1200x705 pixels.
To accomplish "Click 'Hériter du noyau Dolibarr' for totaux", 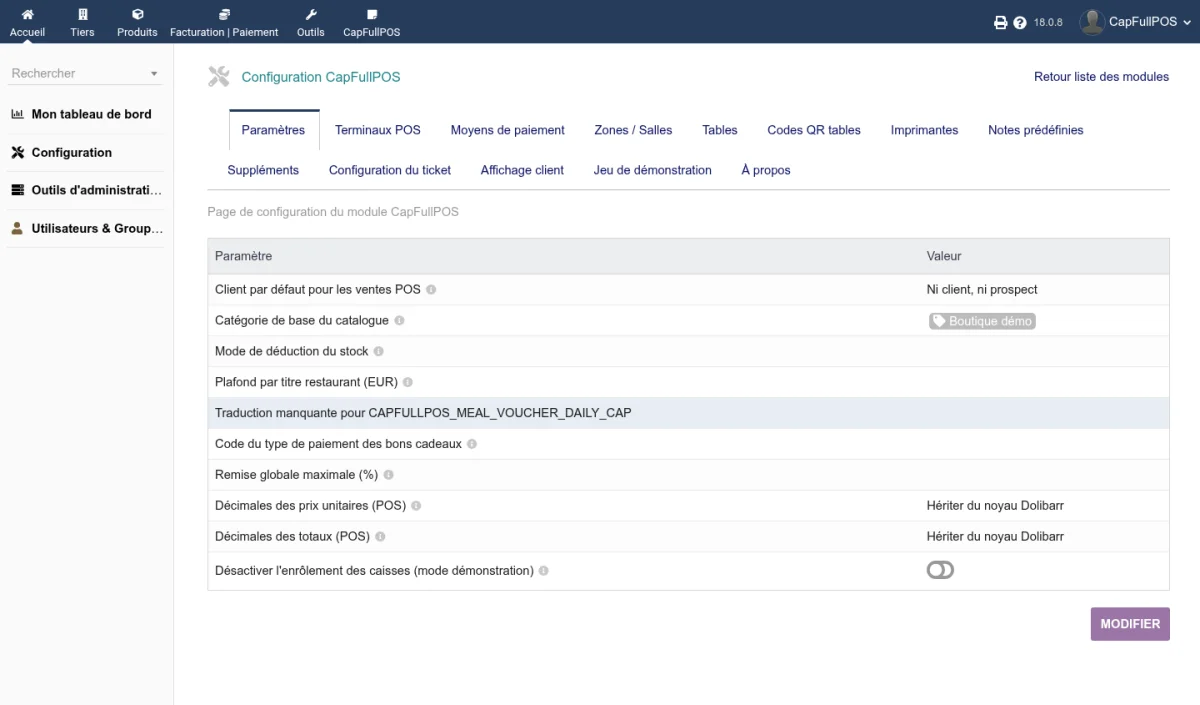I will click(995, 537).
